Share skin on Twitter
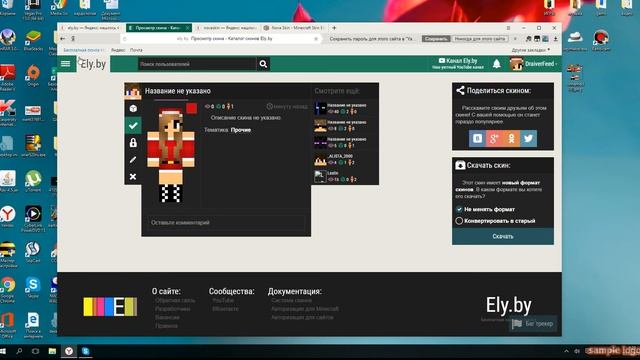Image resolution: width=640 pixels, height=360 pixels. [x=528, y=138]
